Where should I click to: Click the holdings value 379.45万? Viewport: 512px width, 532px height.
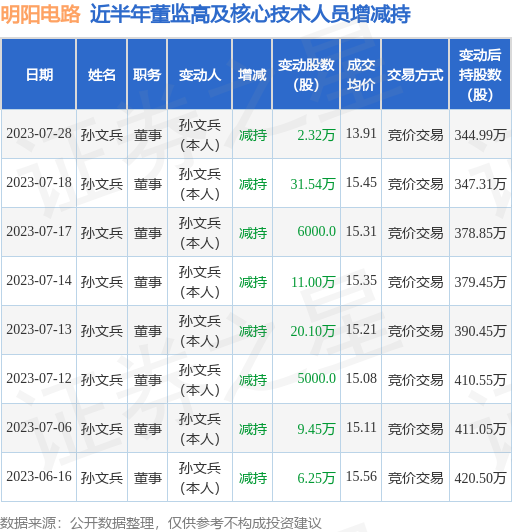tap(480, 282)
